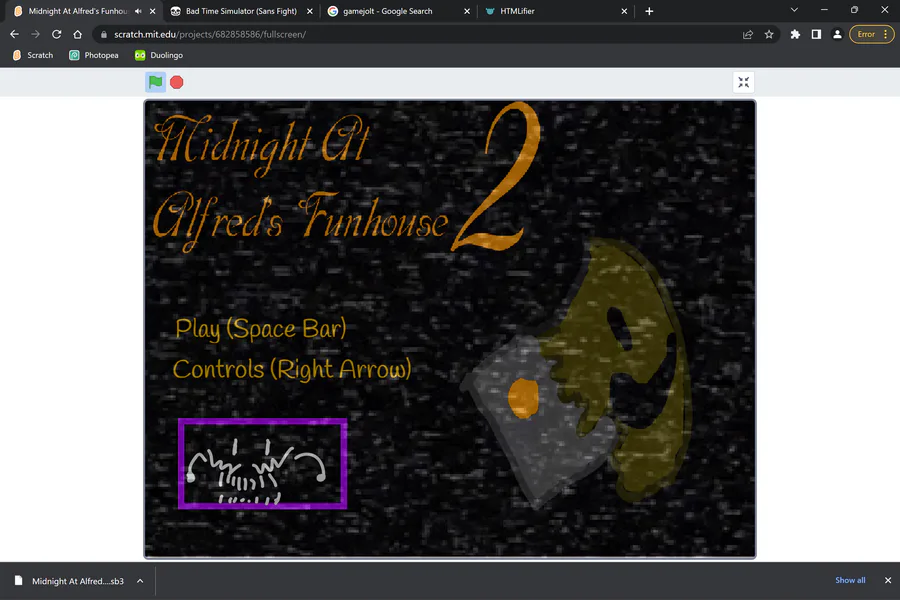Restore down the browser window
This screenshot has height=600, width=900.
click(x=854, y=10)
